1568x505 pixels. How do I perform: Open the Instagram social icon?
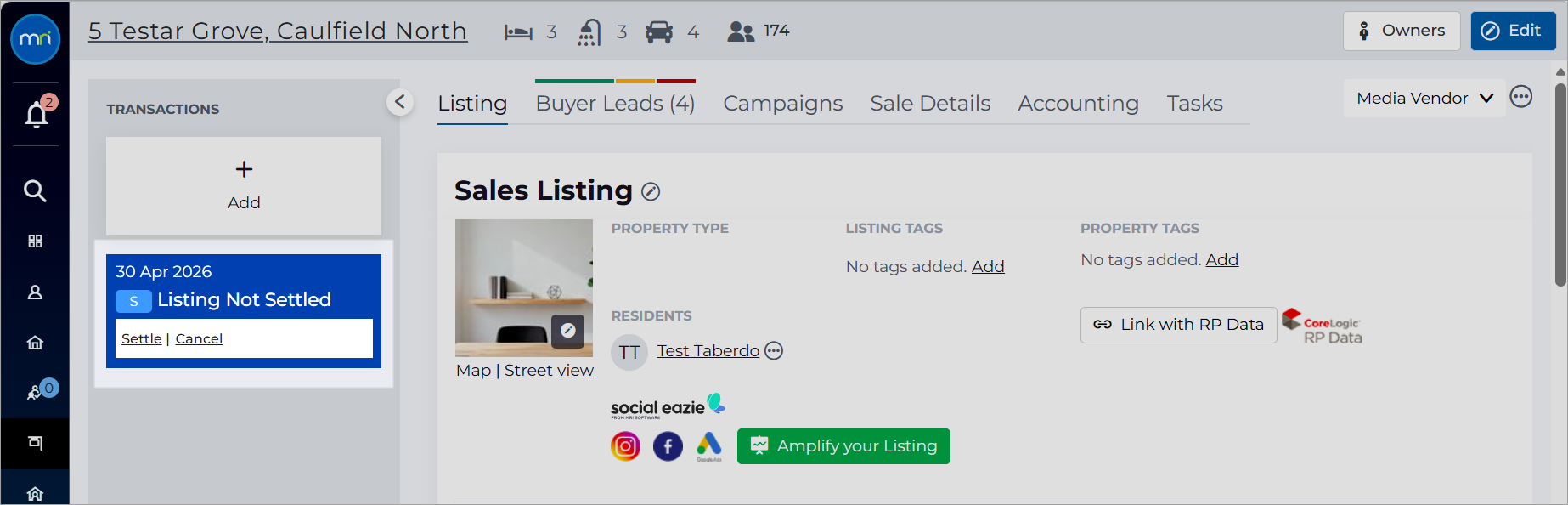tap(625, 446)
